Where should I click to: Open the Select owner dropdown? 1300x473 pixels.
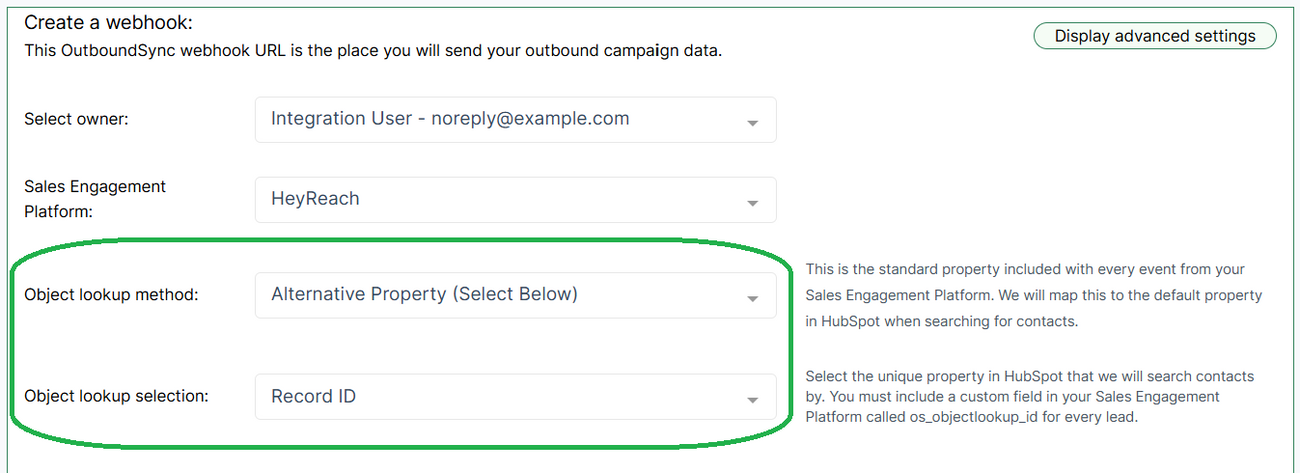click(x=515, y=119)
